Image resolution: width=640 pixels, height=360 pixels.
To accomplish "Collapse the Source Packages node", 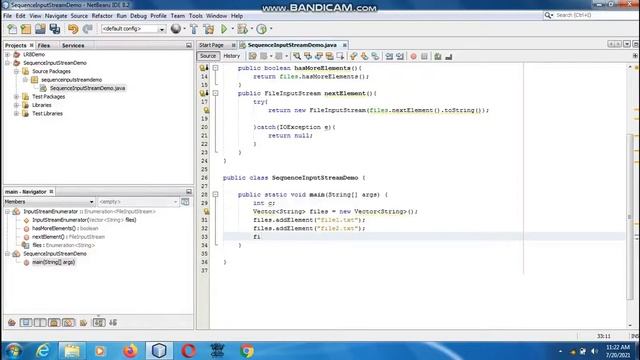I will [16, 71].
